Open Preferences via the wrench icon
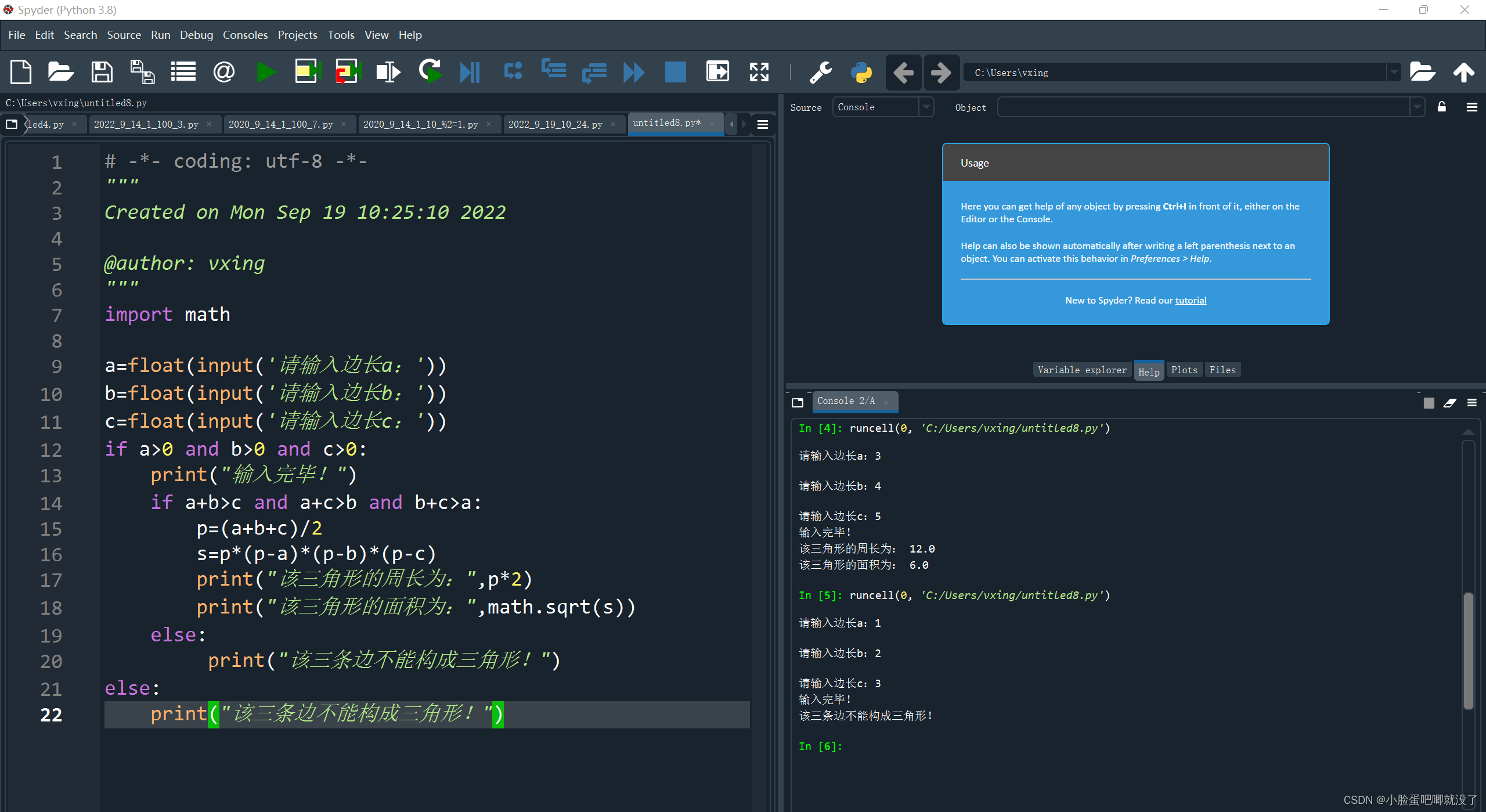Screen dimensions: 1486x812 (x=820, y=73)
